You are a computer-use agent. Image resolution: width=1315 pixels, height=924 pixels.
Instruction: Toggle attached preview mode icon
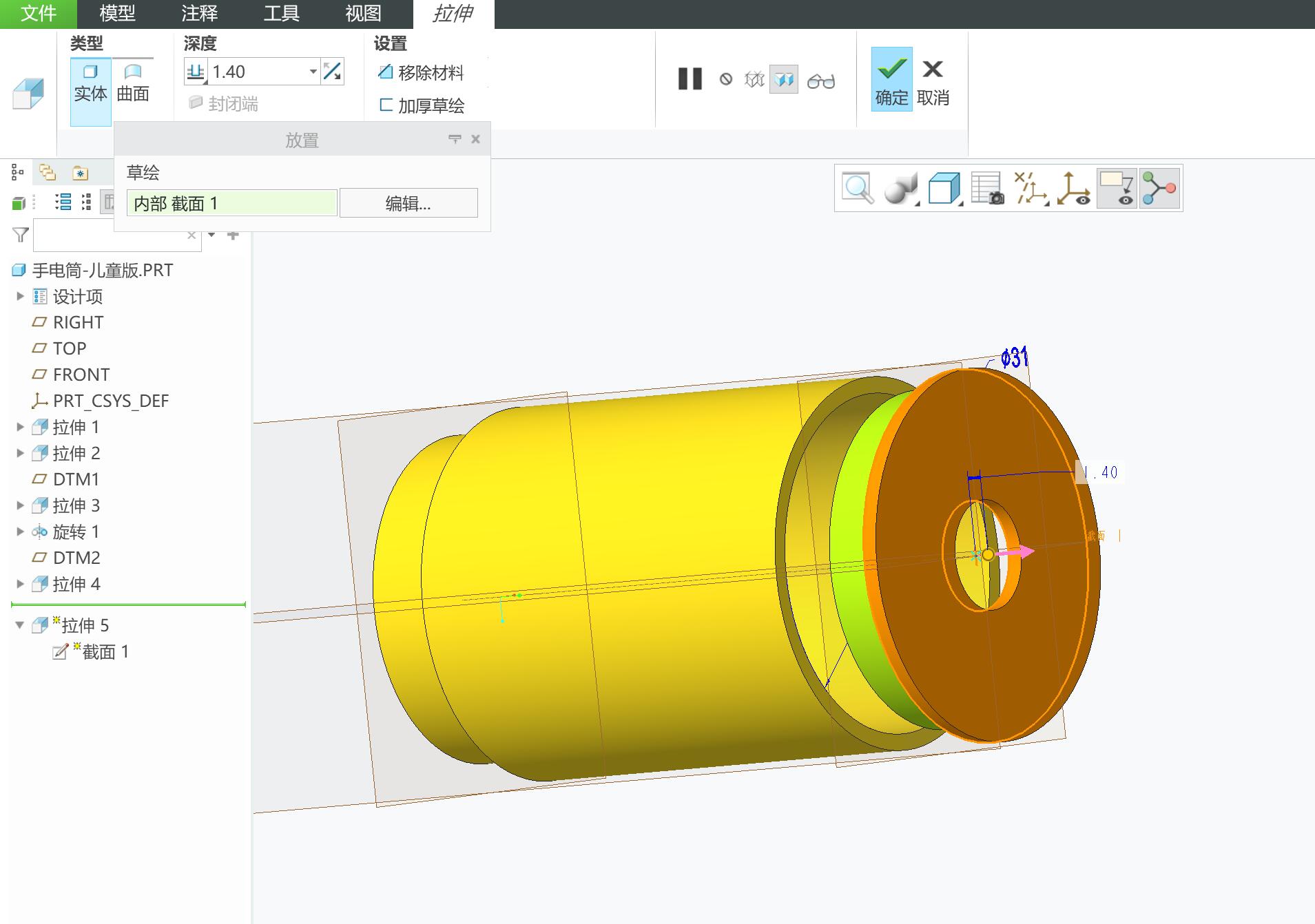pos(783,79)
